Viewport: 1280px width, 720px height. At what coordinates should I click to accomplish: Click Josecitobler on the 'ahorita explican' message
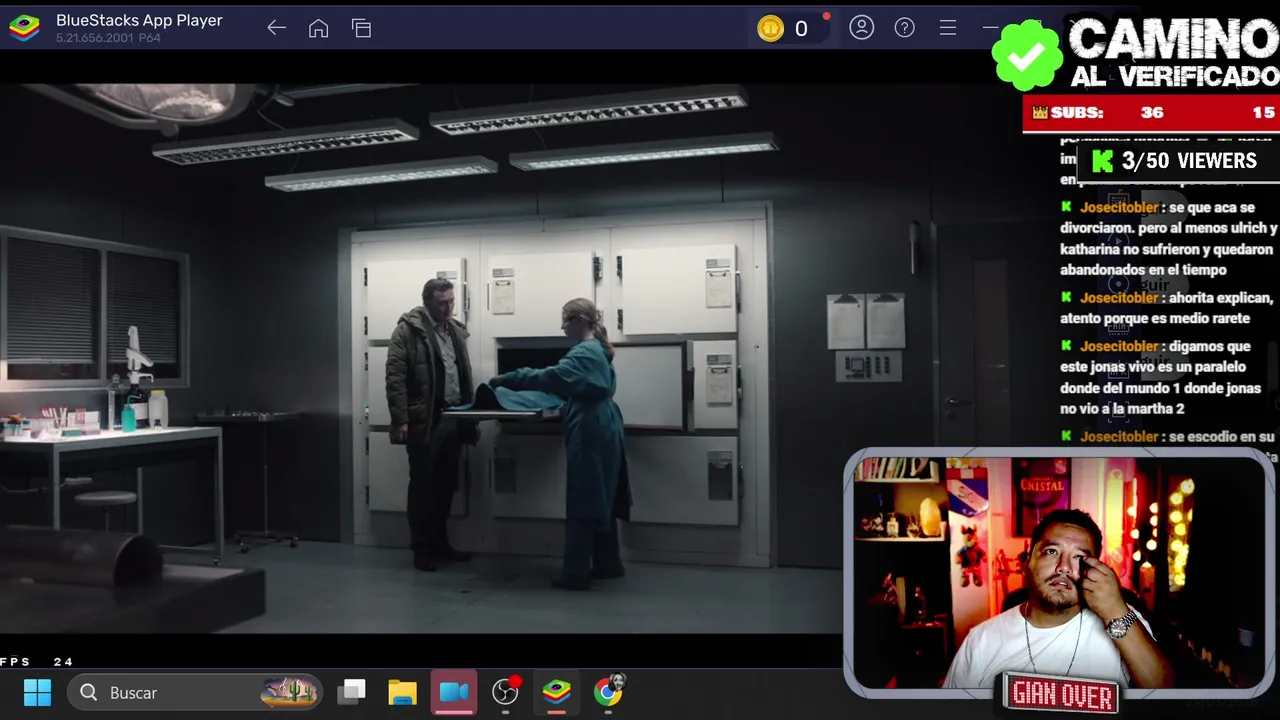1119,298
